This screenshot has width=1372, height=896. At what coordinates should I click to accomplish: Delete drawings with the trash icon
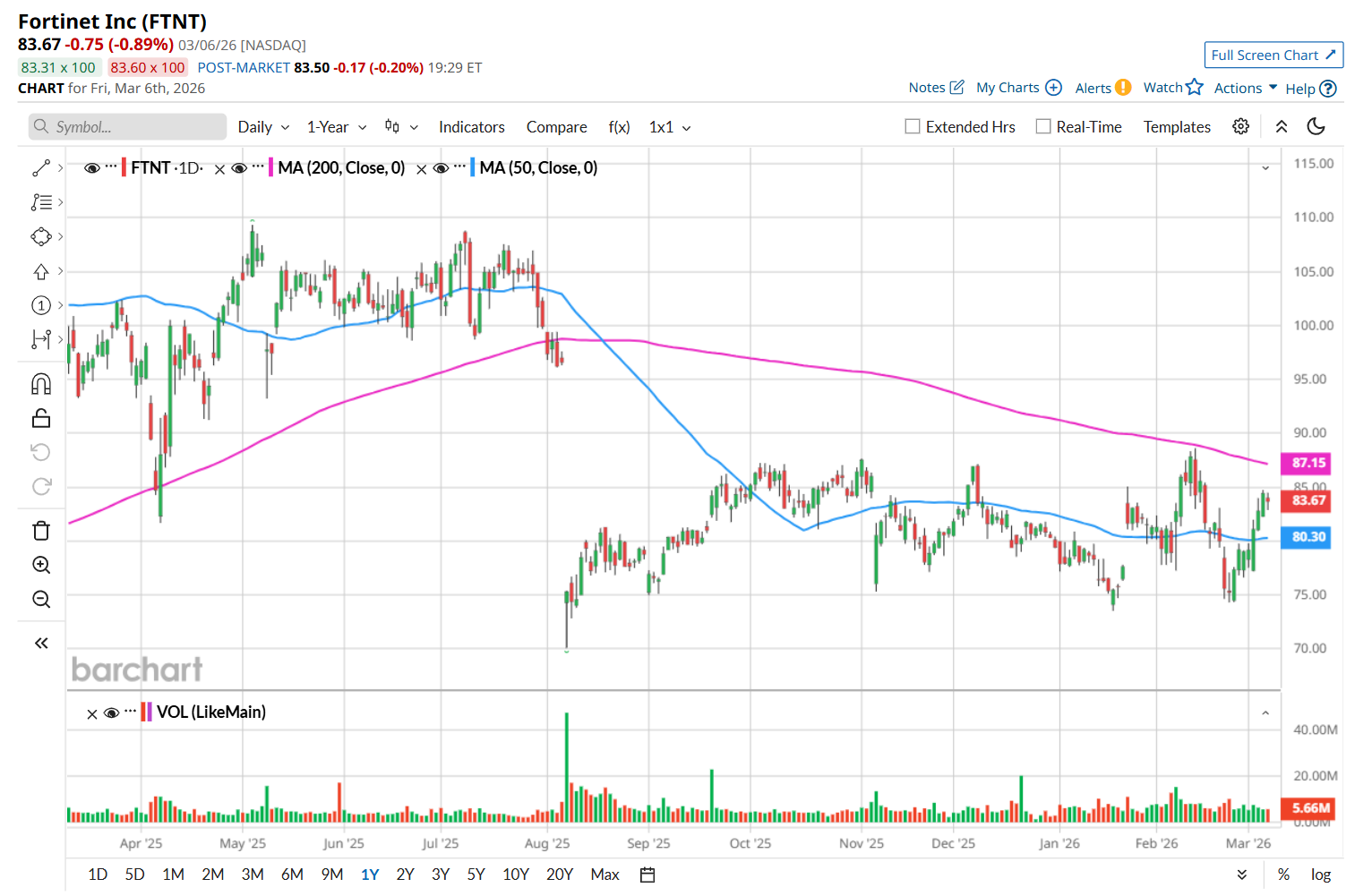point(41,531)
